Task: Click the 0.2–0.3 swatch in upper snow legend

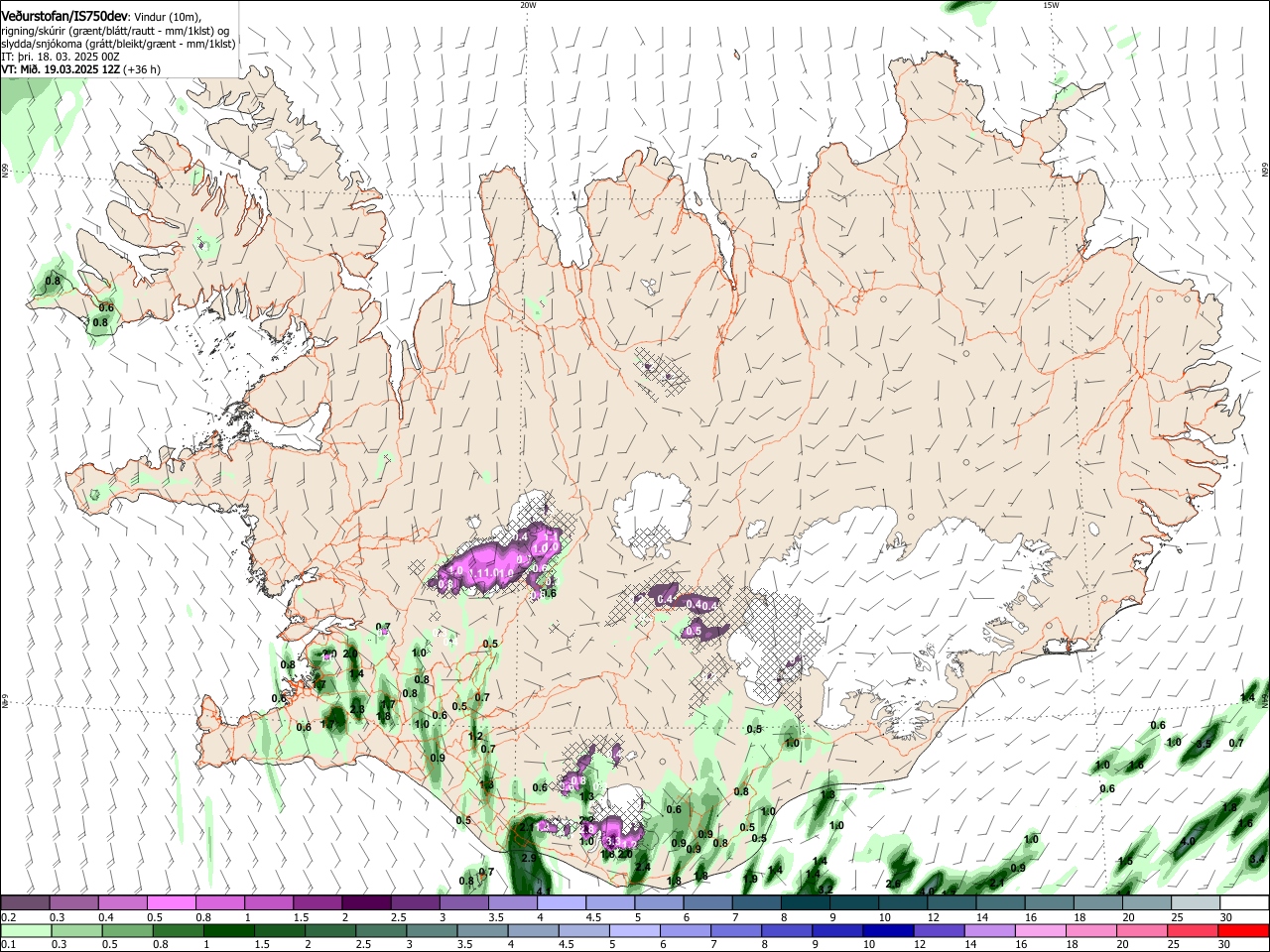Action: [26, 903]
